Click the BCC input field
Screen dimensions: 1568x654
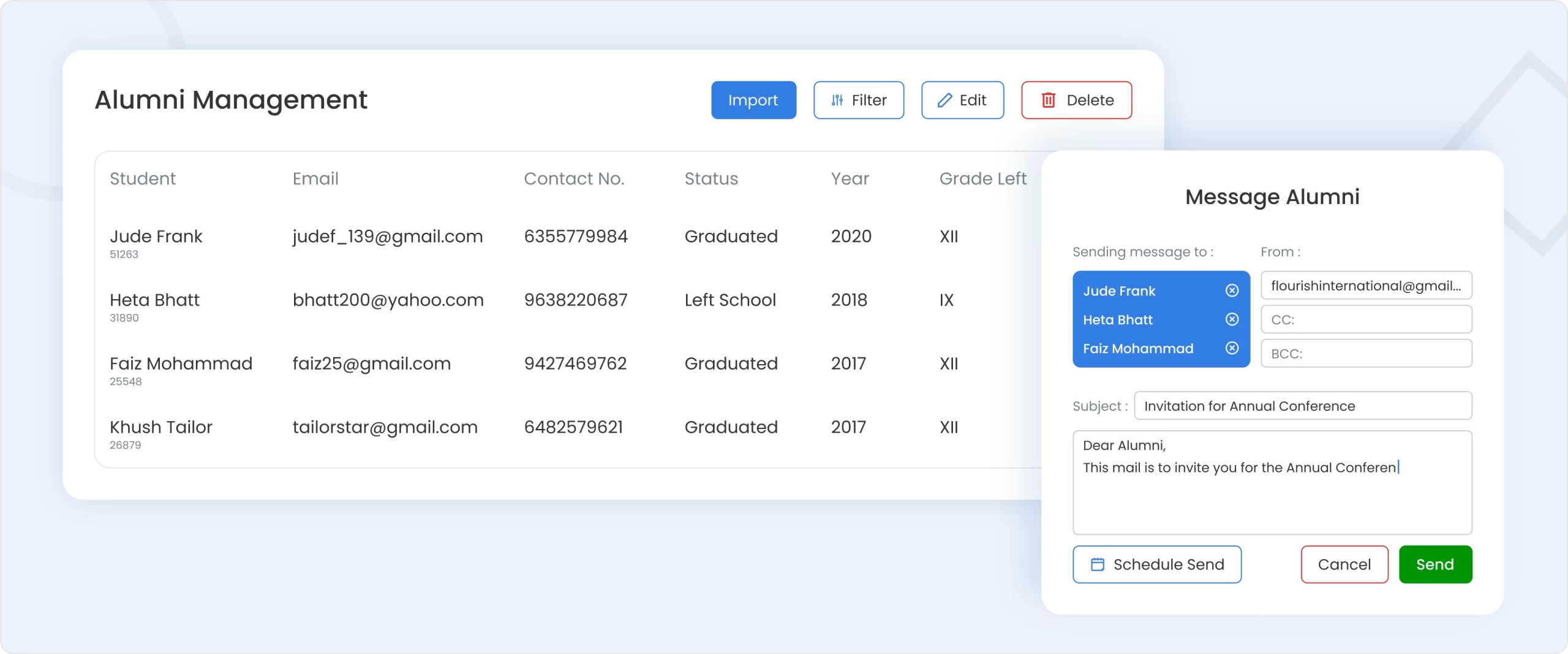coord(1366,353)
